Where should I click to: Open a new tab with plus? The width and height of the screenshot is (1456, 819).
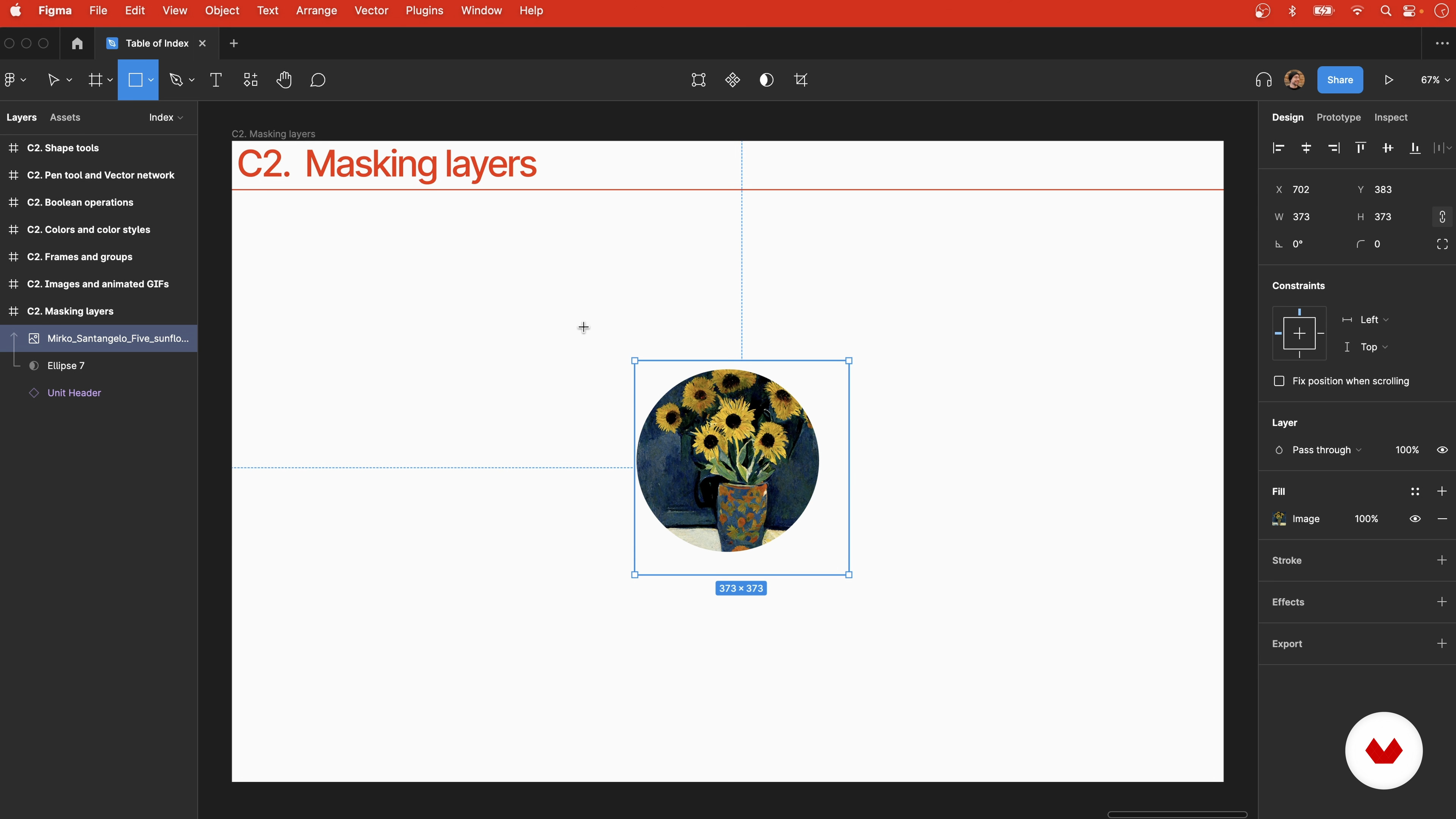coord(234,43)
